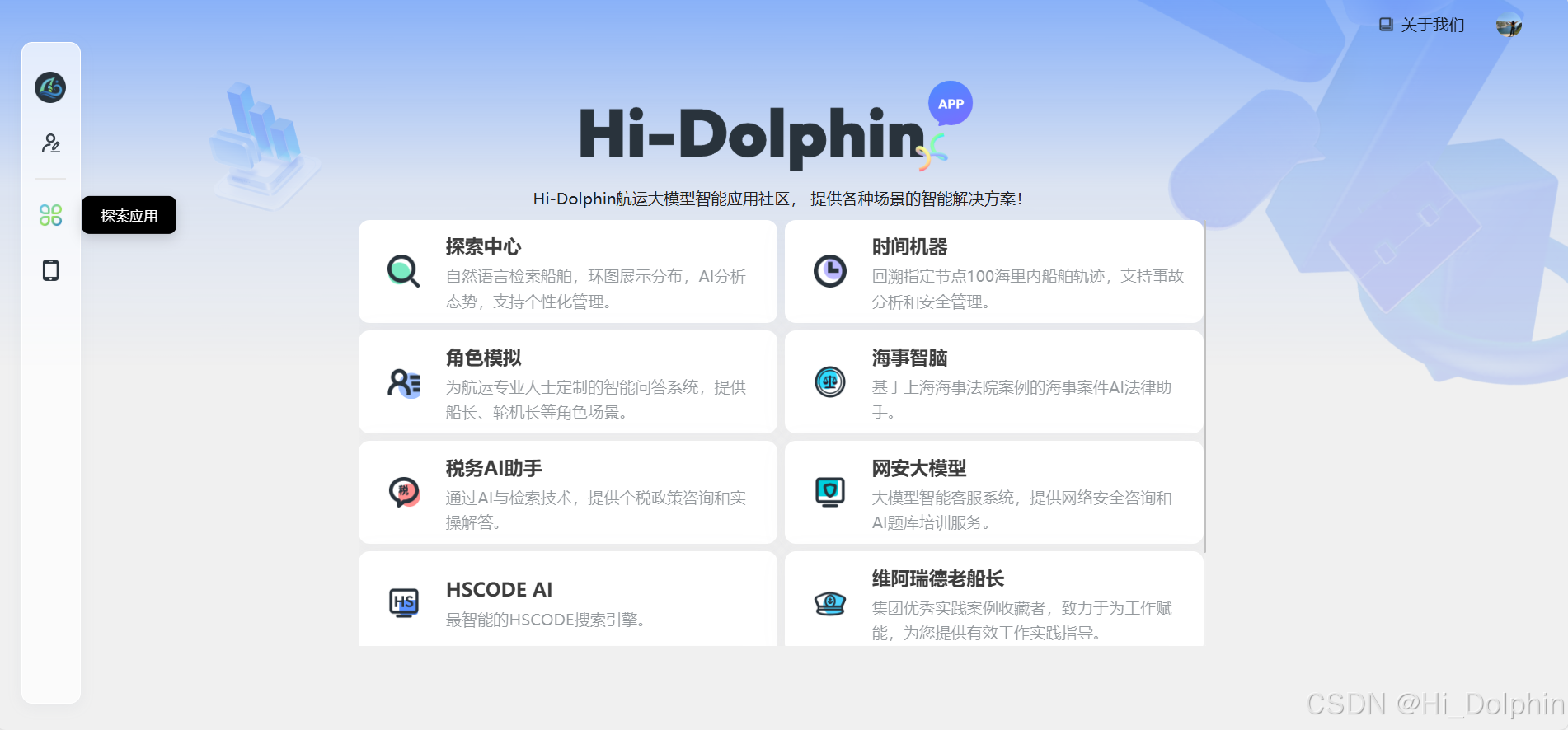The width and height of the screenshot is (1568, 730).
Task: Click the person-list icon of 角色模拟
Action: pos(404,383)
